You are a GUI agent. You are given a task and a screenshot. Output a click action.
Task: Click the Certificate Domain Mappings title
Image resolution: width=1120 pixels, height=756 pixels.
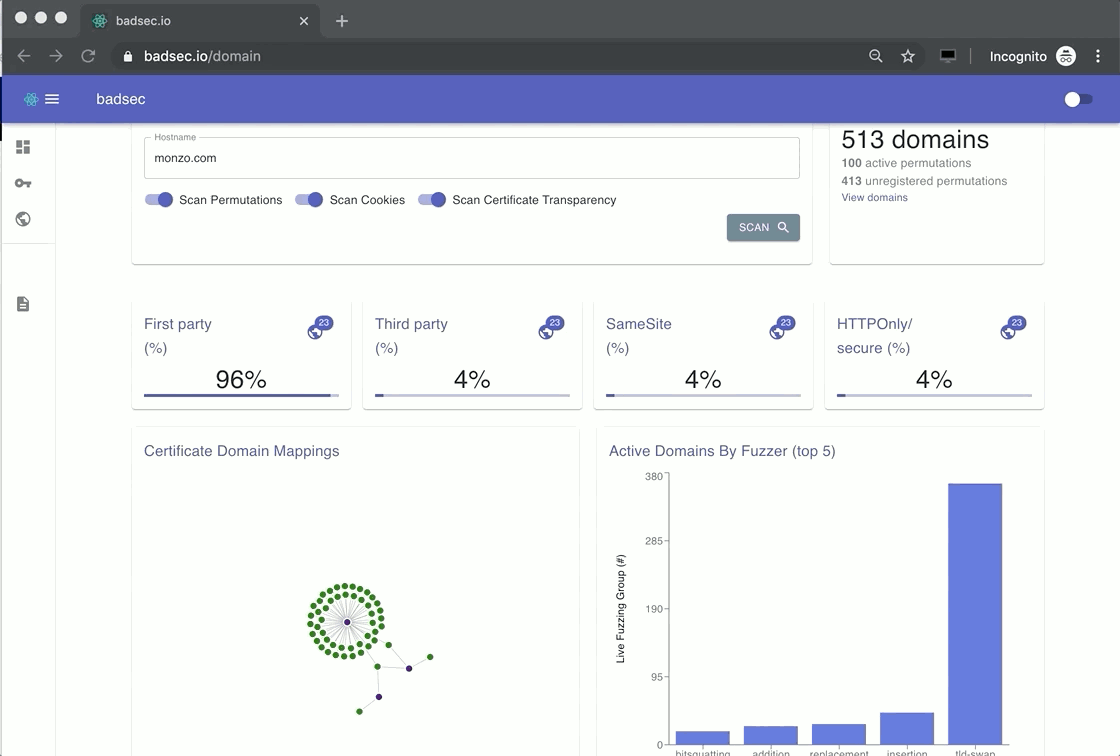241,451
